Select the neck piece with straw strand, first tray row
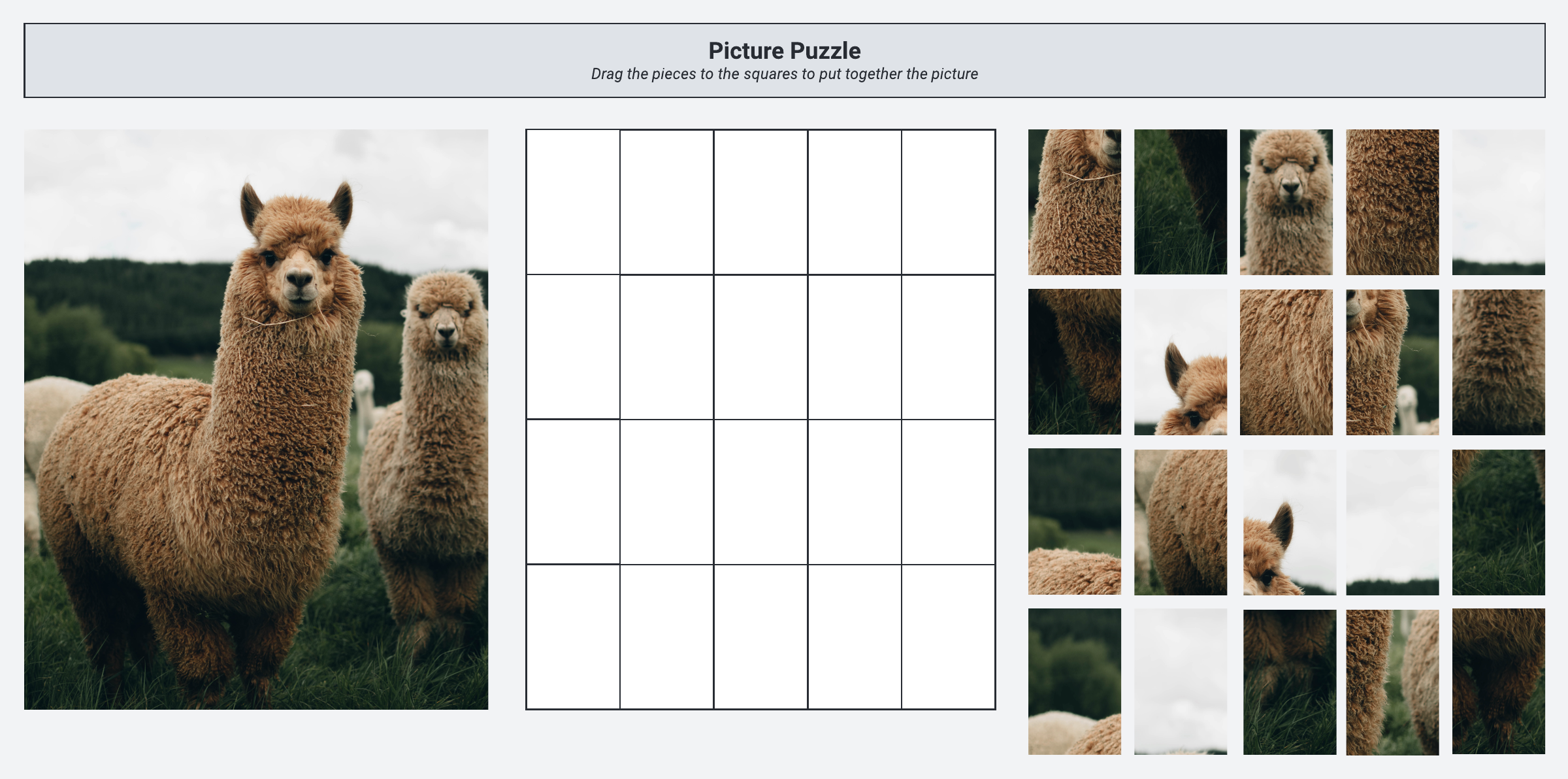 pos(1075,202)
